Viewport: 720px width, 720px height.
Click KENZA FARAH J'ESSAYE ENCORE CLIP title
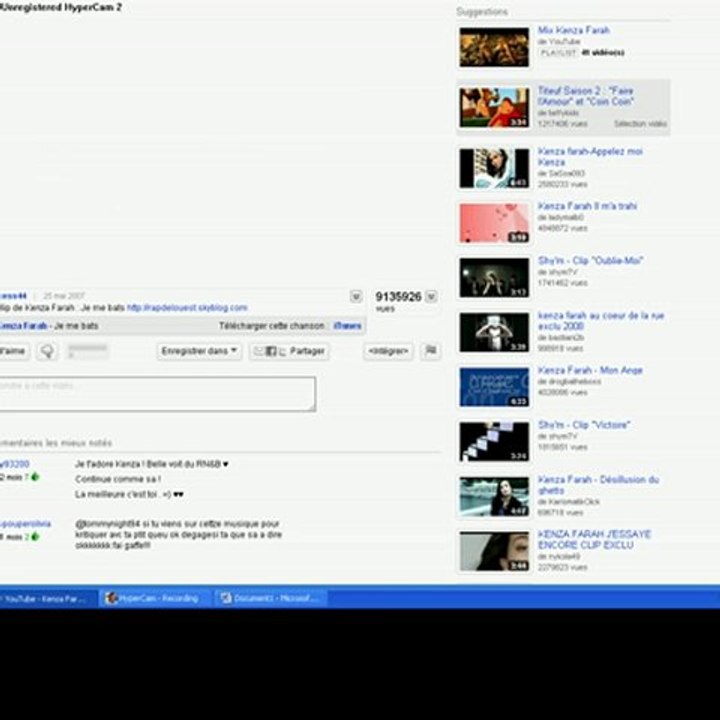pyautogui.click(x=594, y=540)
